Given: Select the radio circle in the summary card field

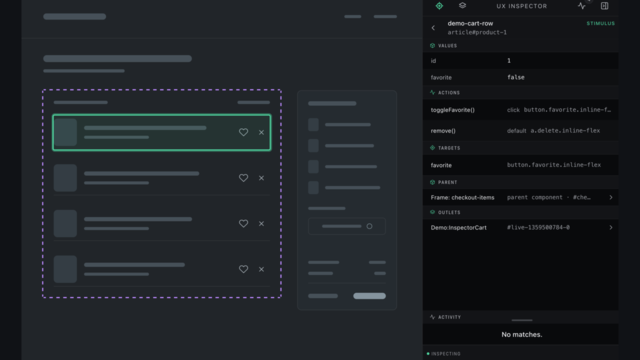Looking at the screenshot, I should (x=369, y=226).
